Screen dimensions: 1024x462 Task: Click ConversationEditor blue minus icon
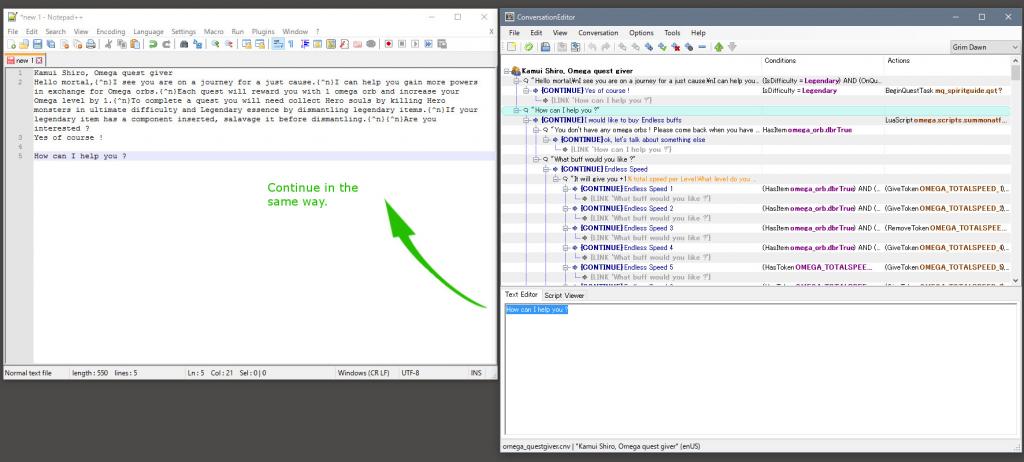click(x=702, y=47)
